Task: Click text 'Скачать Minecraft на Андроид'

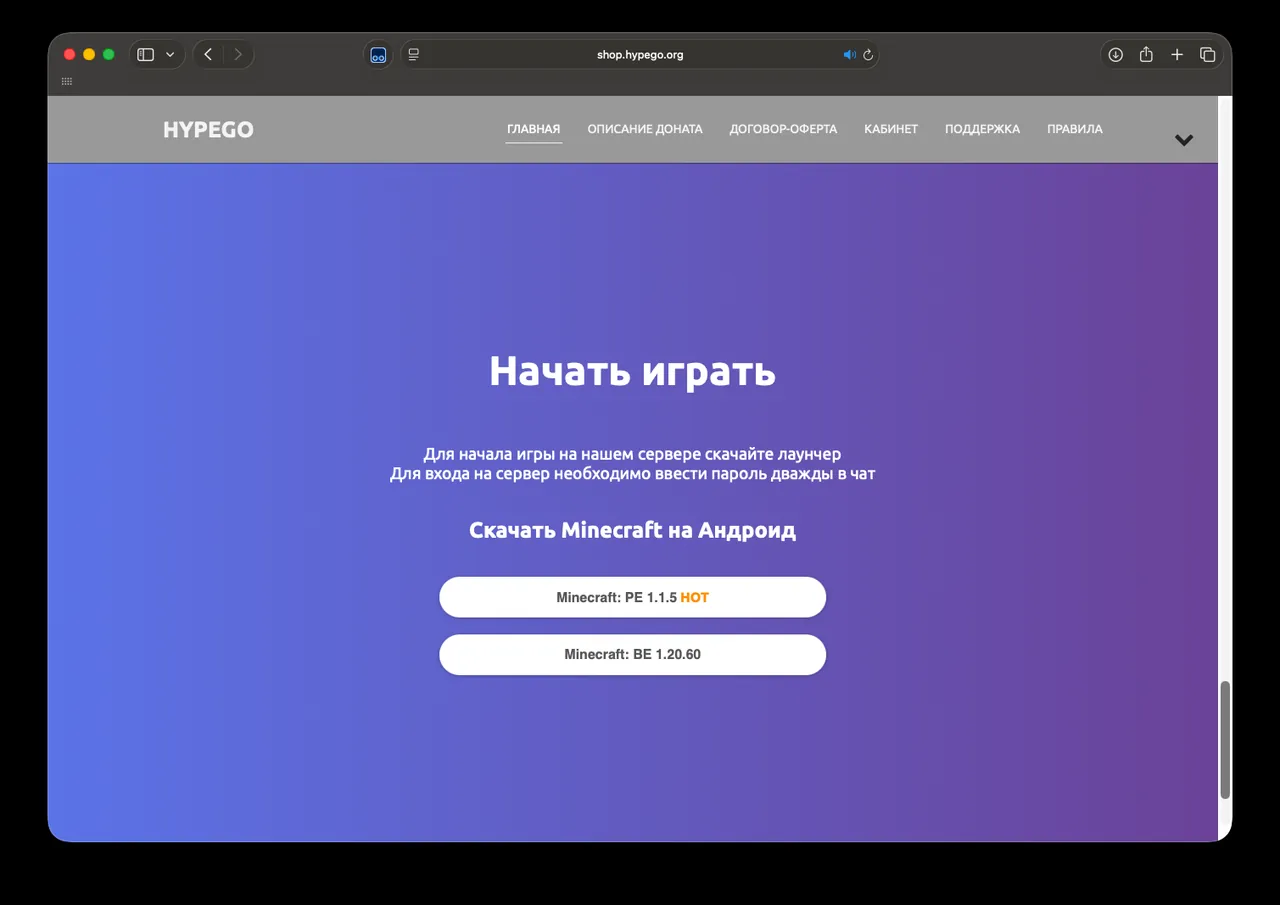Action: pos(633,530)
